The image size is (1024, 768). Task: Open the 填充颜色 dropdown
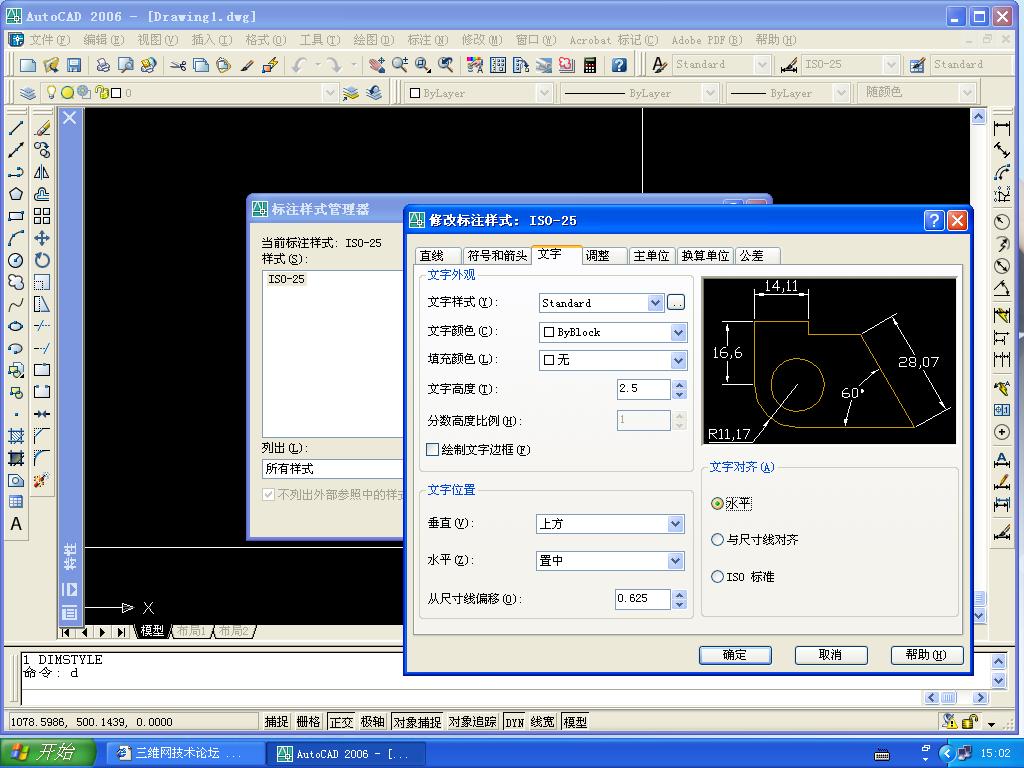click(678, 360)
